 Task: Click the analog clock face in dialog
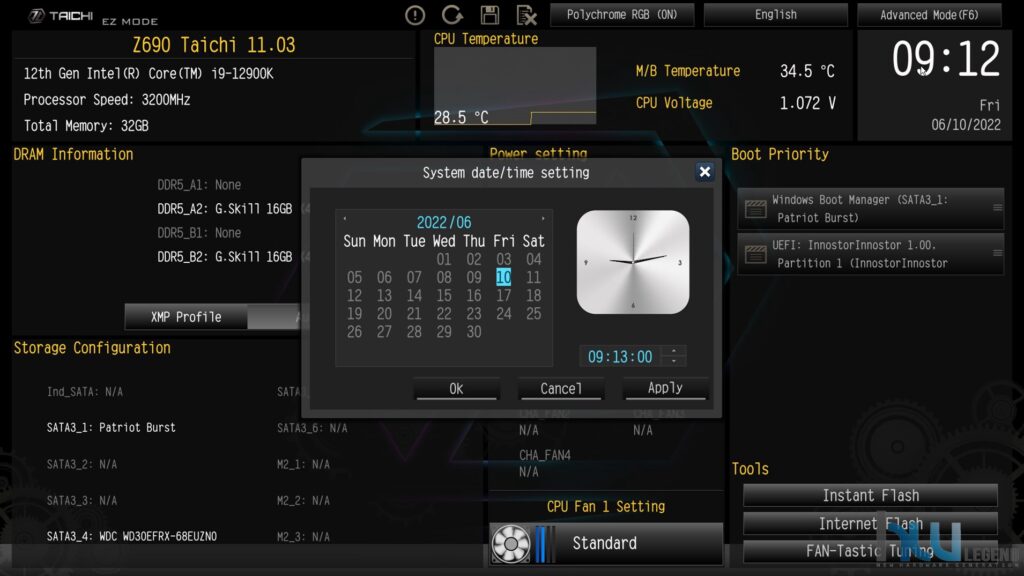click(633, 262)
